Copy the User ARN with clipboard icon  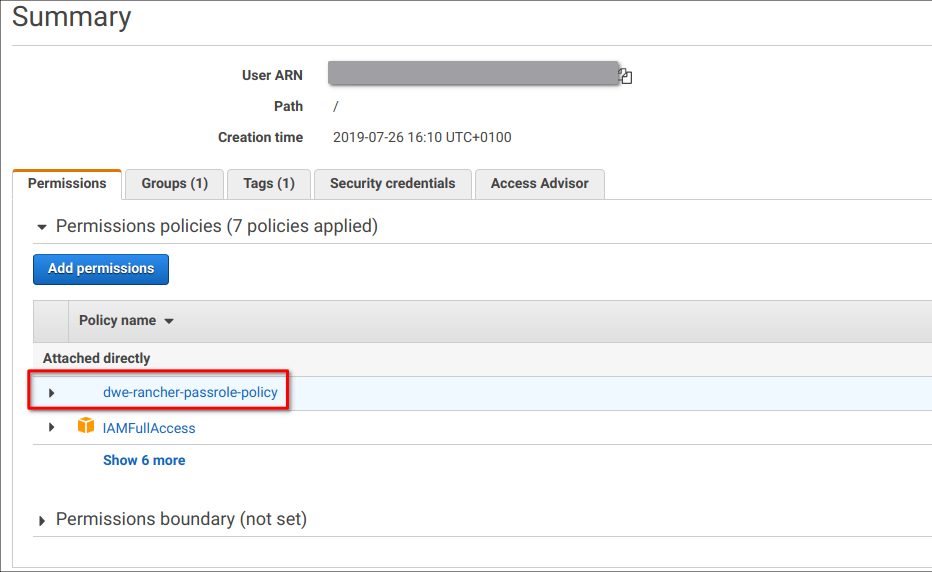(625, 76)
